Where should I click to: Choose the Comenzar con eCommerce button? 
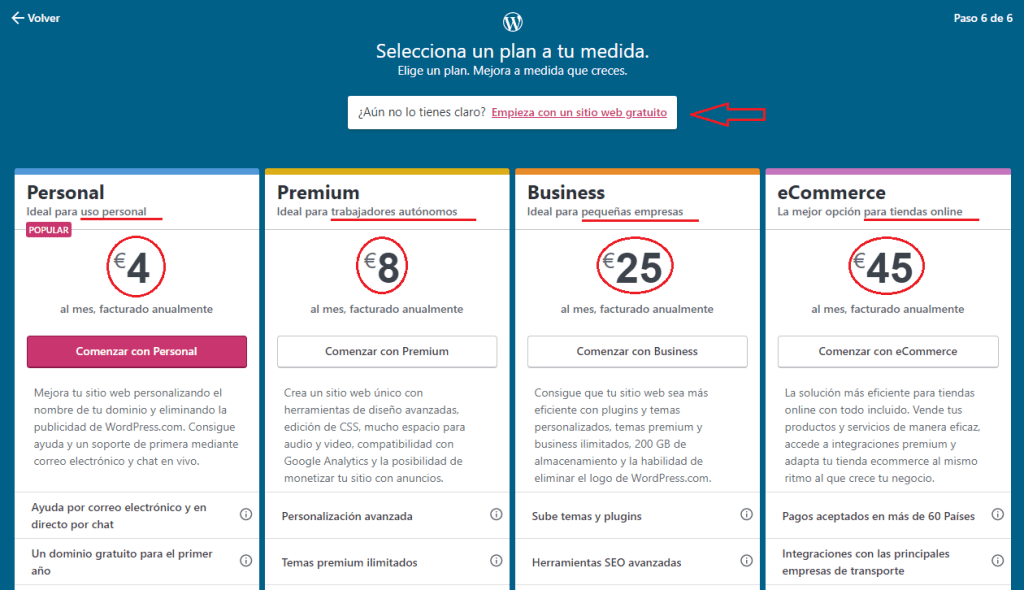pos(888,351)
